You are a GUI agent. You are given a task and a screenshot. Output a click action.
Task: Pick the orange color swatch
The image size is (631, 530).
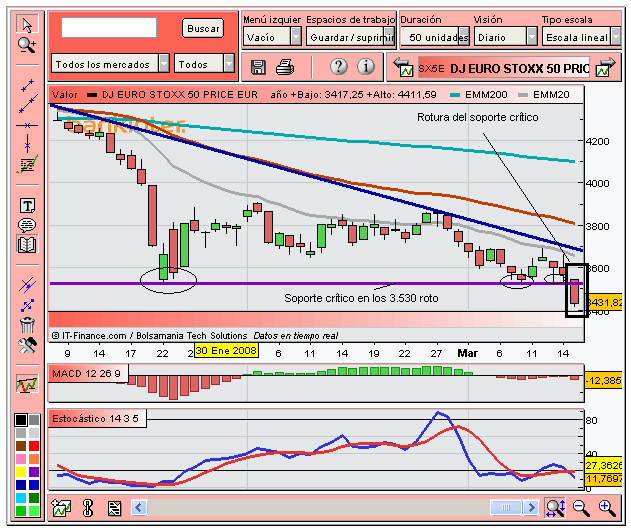(x=34, y=459)
